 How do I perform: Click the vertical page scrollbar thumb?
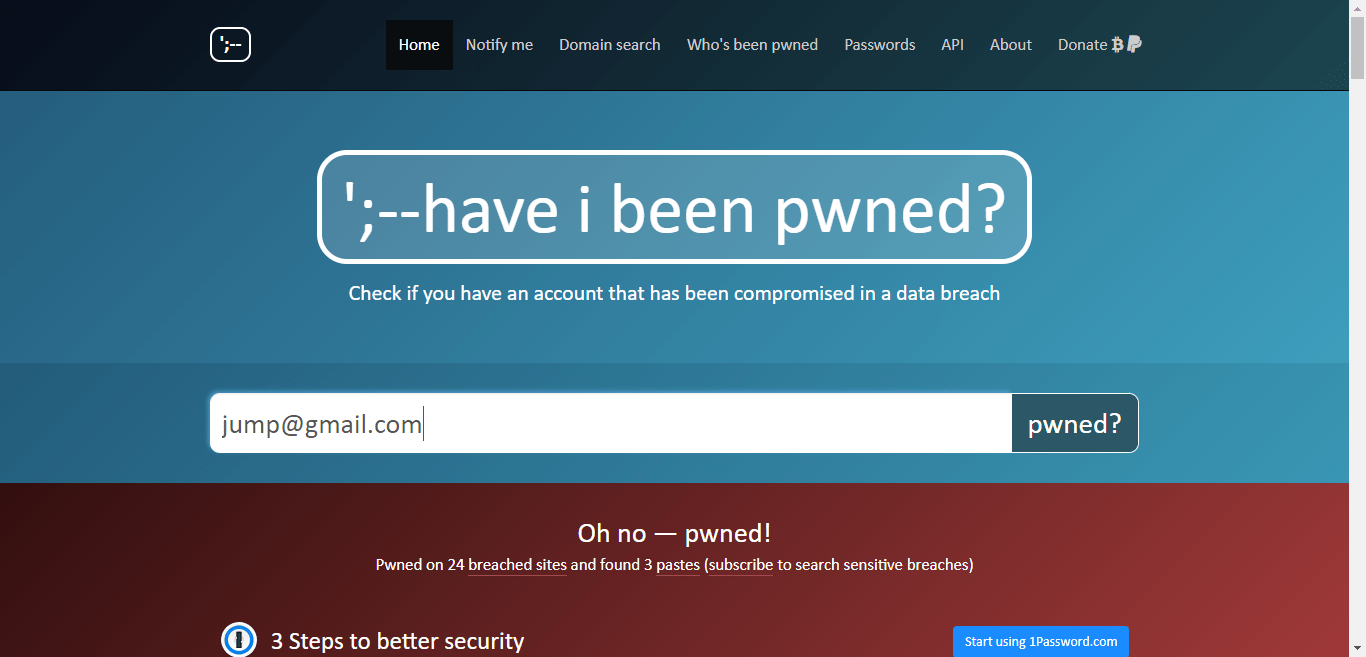1357,46
